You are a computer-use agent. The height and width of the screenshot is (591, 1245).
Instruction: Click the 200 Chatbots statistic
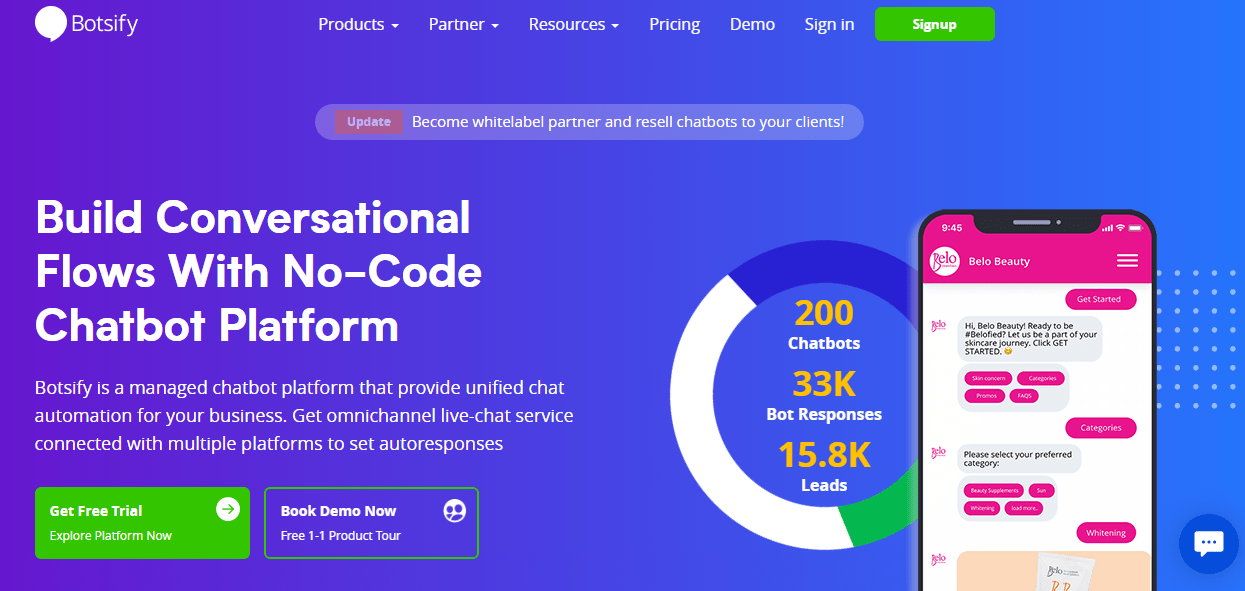(824, 325)
